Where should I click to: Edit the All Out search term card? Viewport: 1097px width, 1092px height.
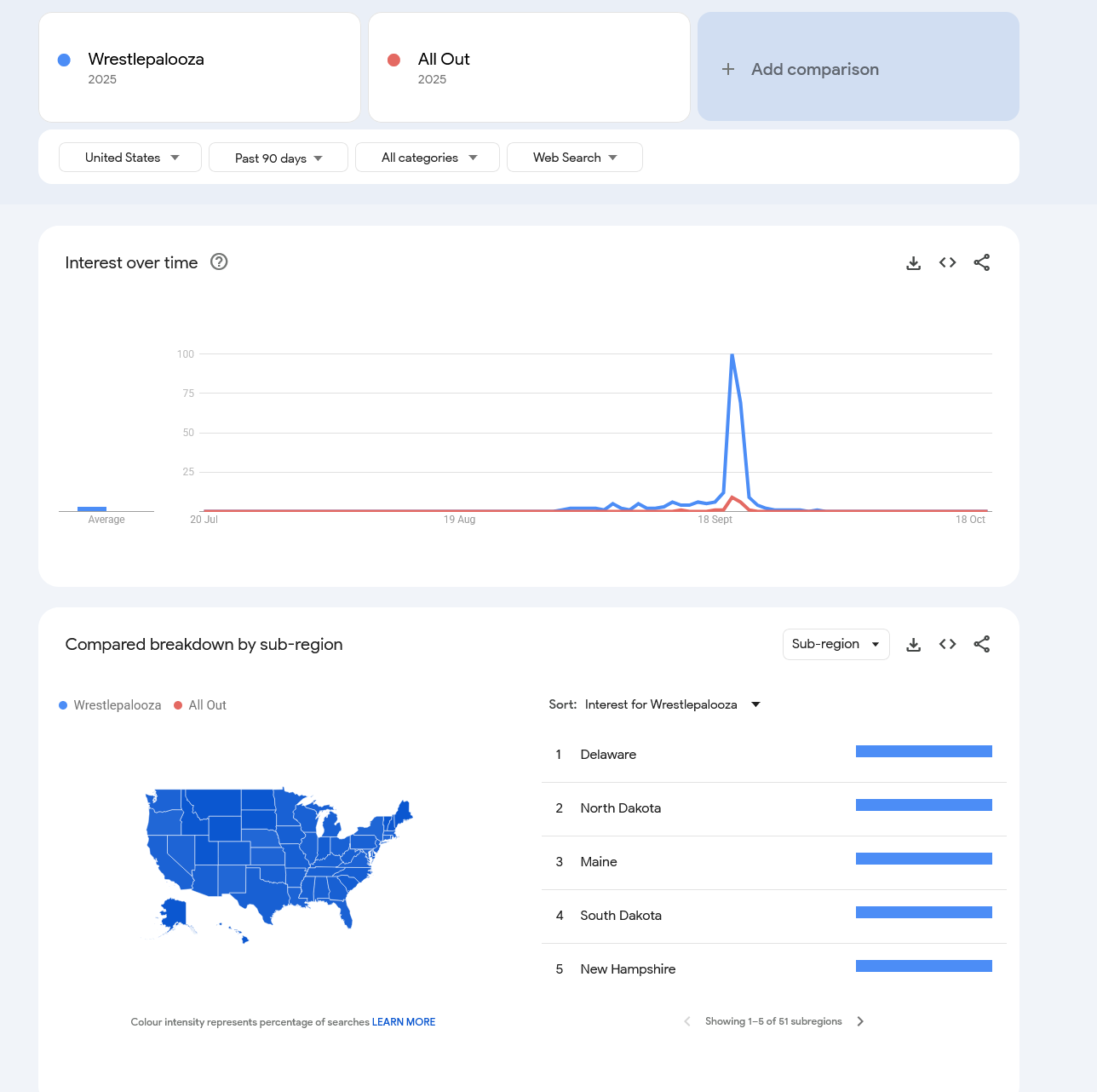click(x=444, y=60)
